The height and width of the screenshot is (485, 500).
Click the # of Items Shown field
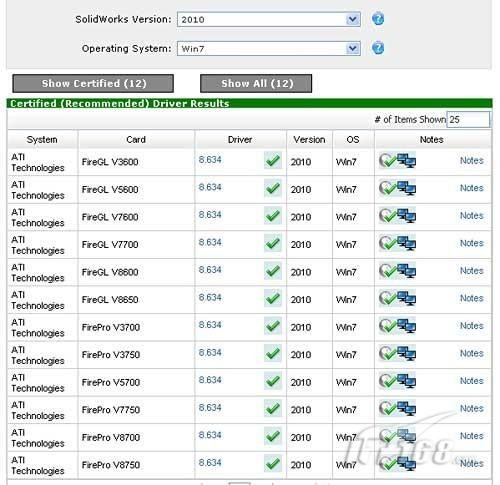pos(468,119)
